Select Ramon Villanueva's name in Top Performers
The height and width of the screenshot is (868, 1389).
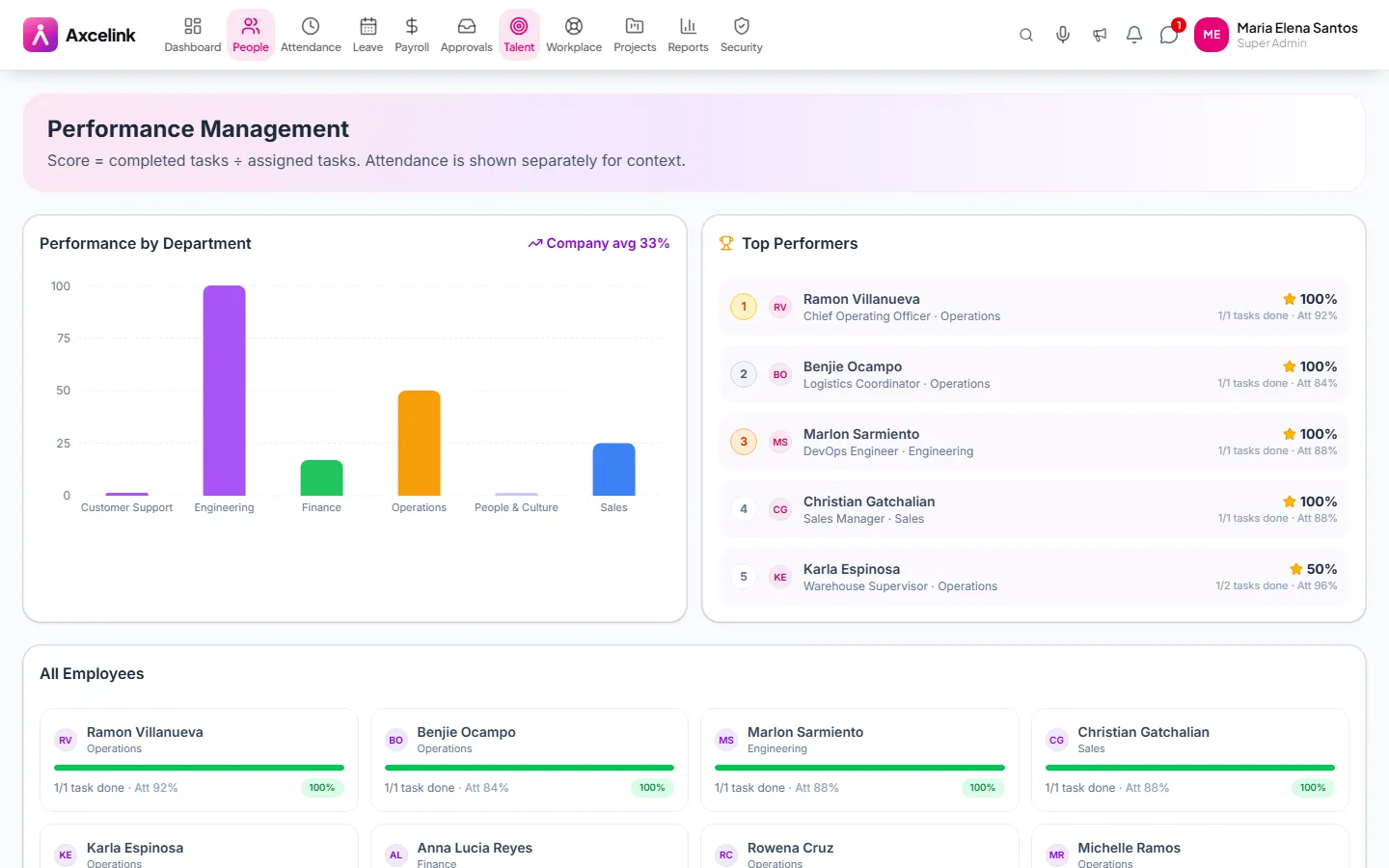861,299
